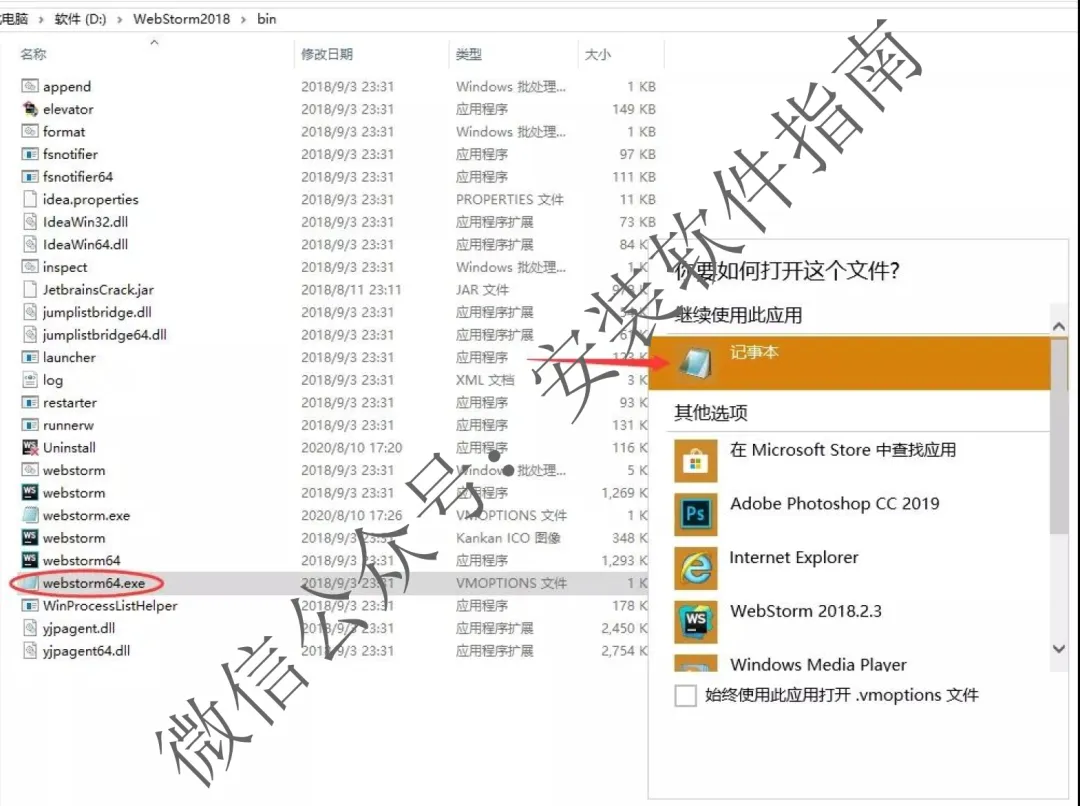The height and width of the screenshot is (806, 1080).
Task: Click the fsnotifier64 application icon
Action: [x=30, y=176]
